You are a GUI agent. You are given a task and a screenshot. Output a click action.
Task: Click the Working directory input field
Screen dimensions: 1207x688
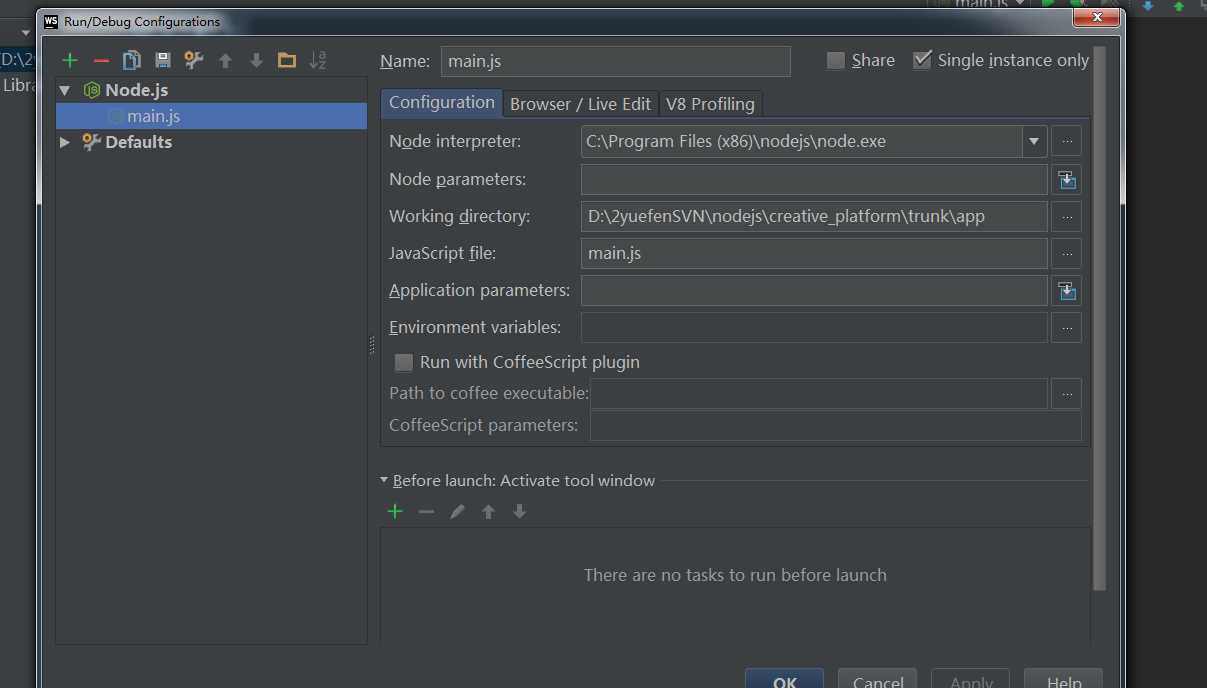coord(814,217)
